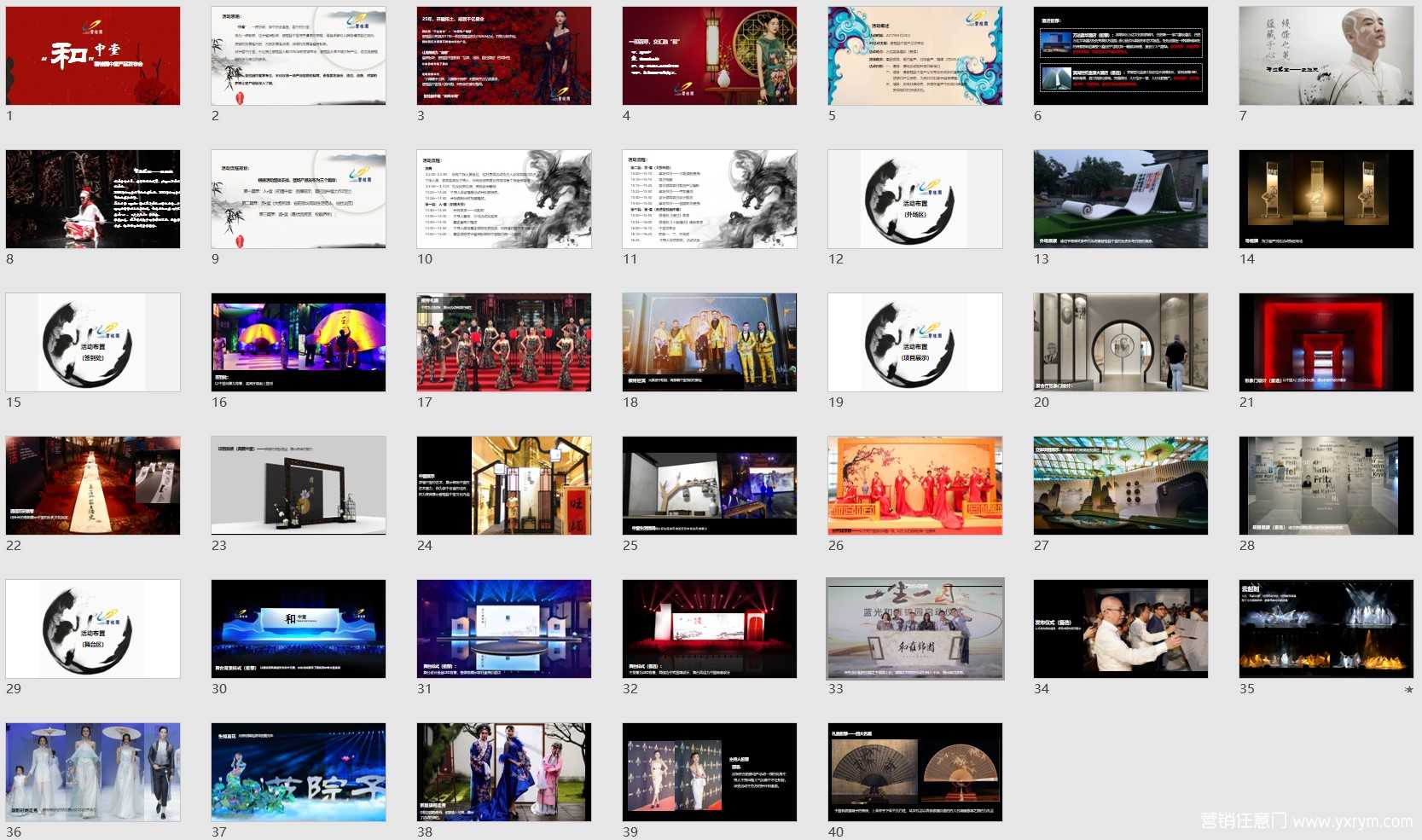Select slide 29 ink circle section thumbnail
This screenshot has width=1422, height=840.
pyautogui.click(x=93, y=629)
